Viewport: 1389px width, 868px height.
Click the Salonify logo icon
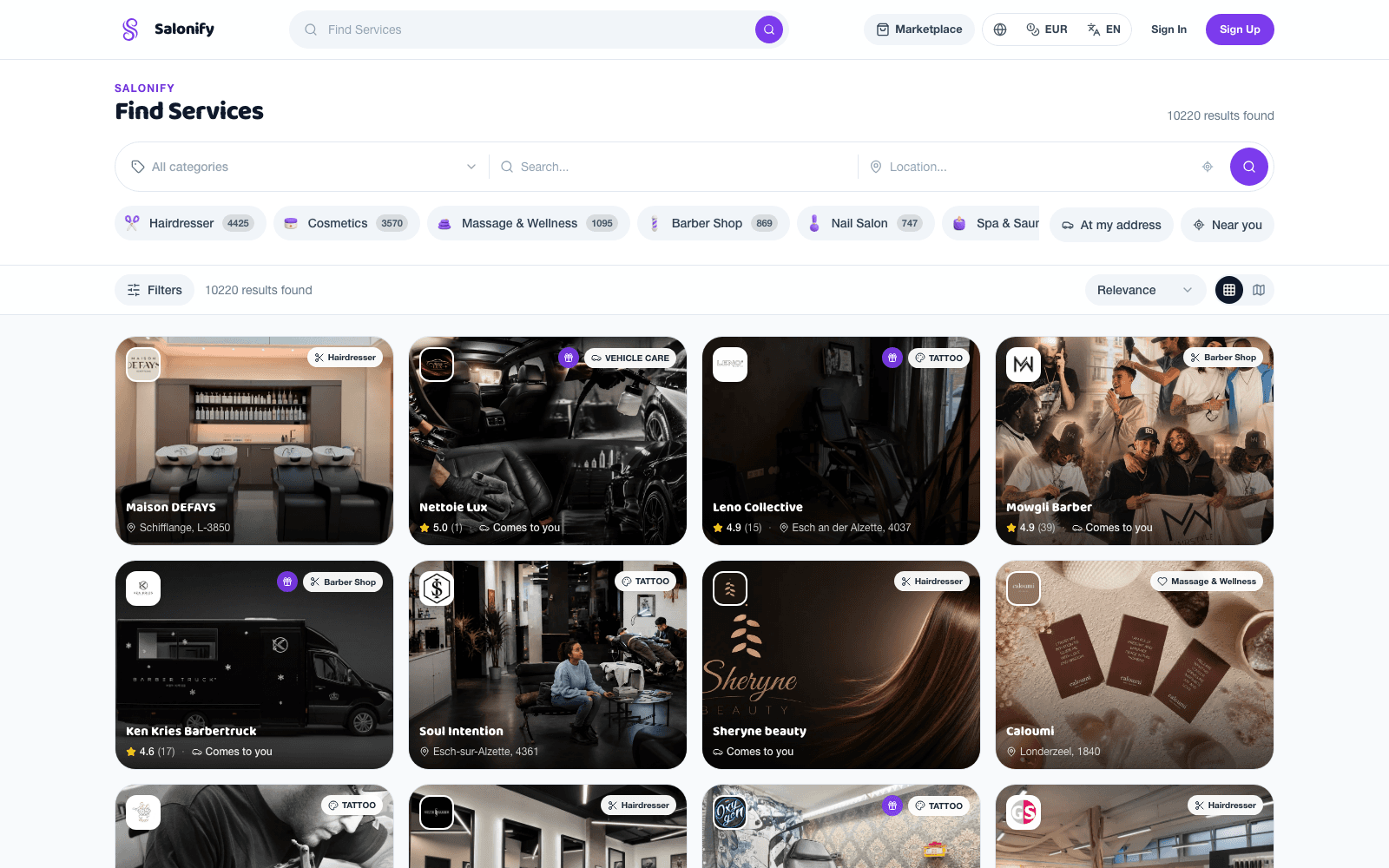click(130, 30)
